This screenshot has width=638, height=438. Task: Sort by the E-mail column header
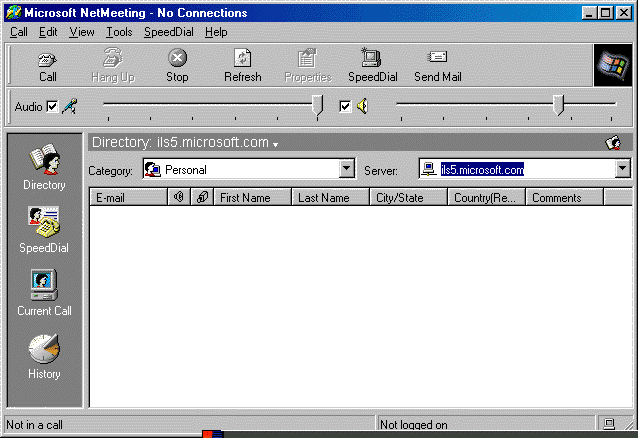(129, 197)
